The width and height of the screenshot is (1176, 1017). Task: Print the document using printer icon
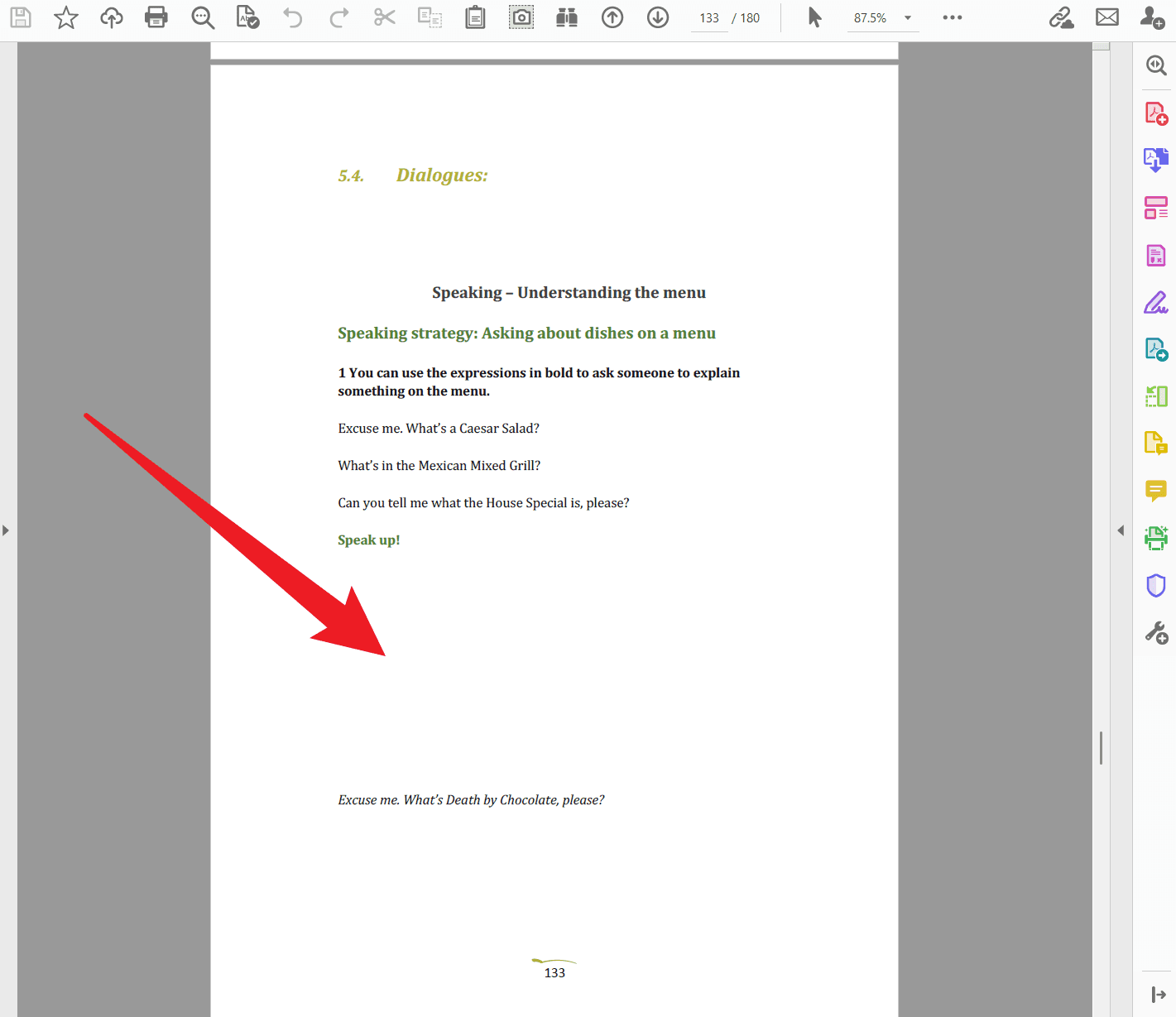pyautogui.click(x=156, y=17)
